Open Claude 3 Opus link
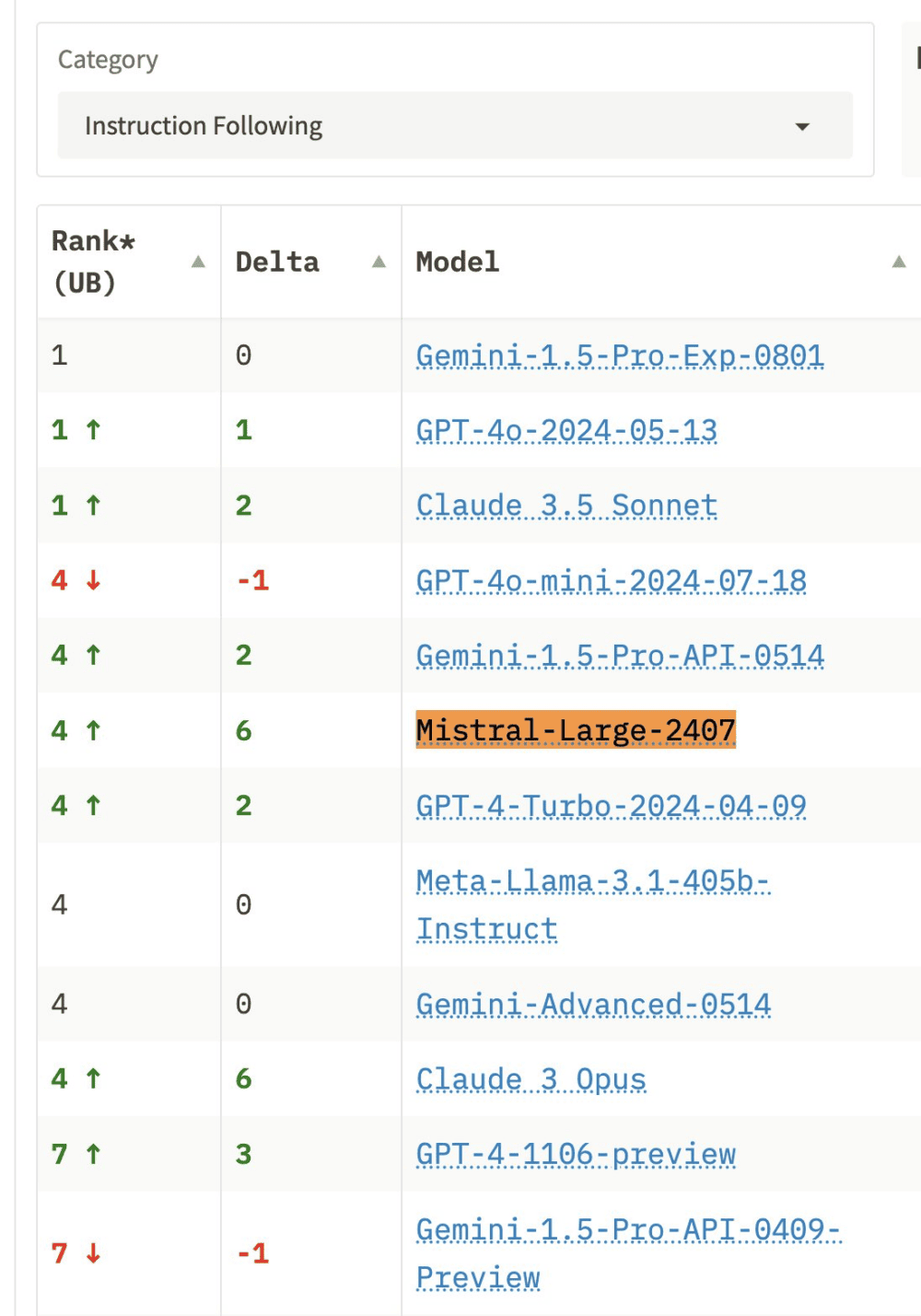This screenshot has width=921, height=1316. click(x=531, y=1078)
